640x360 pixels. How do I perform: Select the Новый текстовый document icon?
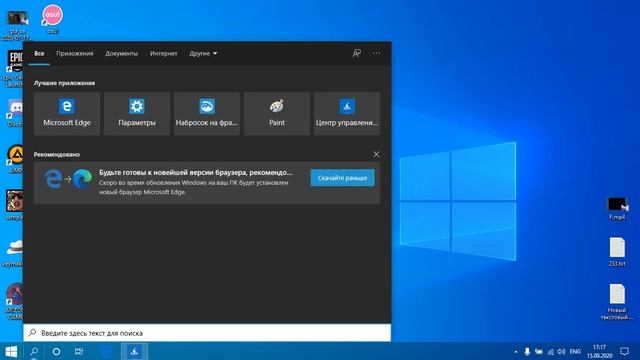(617, 302)
